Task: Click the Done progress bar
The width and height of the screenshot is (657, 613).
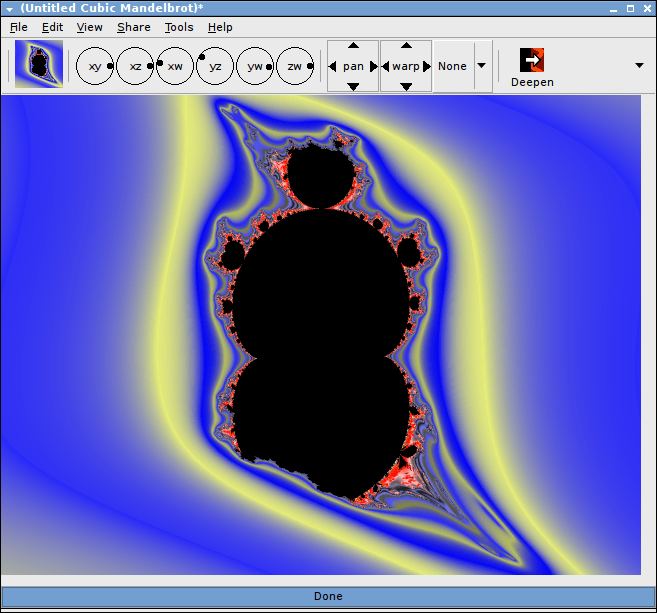Action: pyautogui.click(x=328, y=596)
